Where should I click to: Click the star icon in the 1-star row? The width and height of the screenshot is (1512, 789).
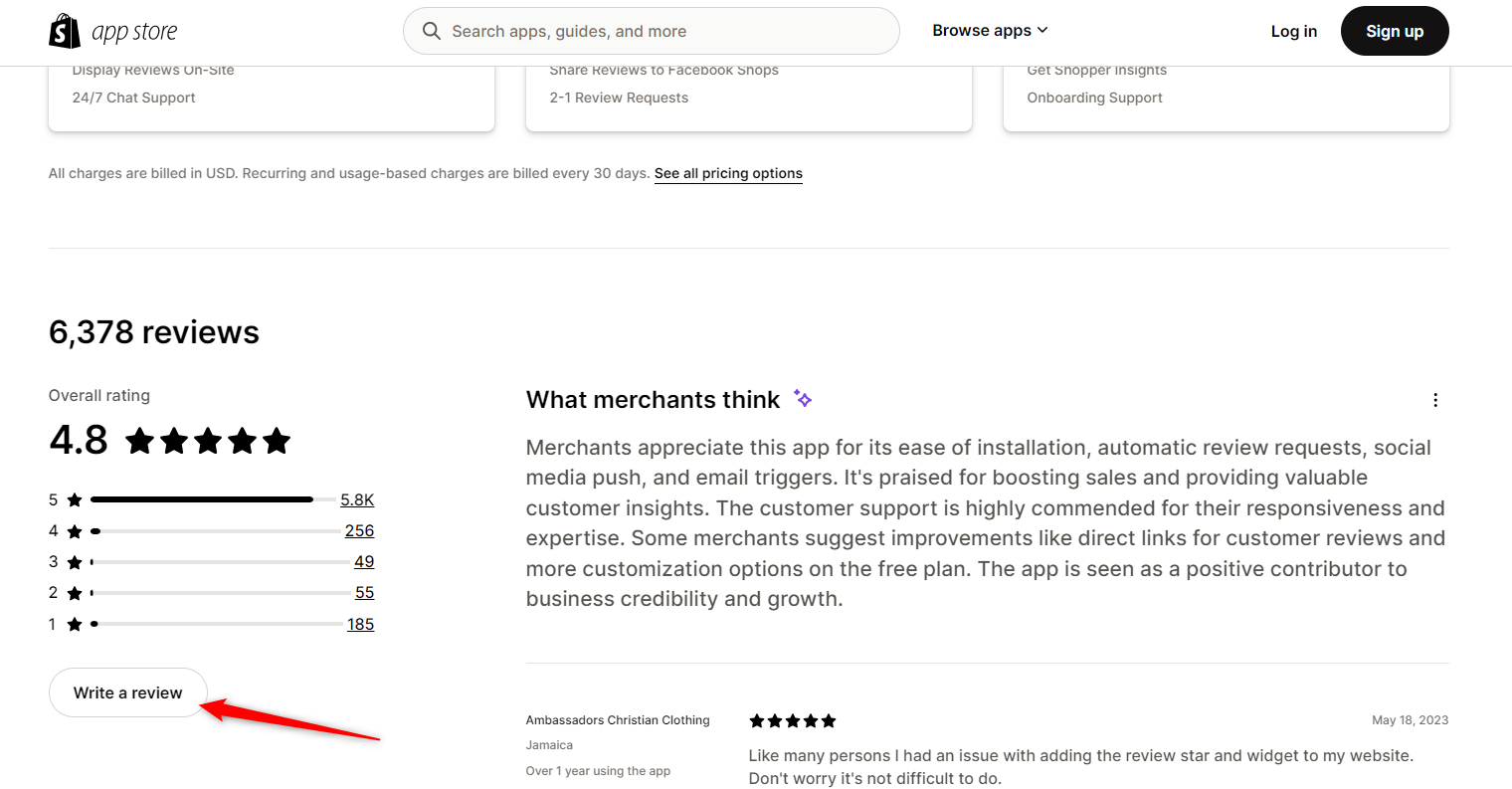[x=75, y=624]
